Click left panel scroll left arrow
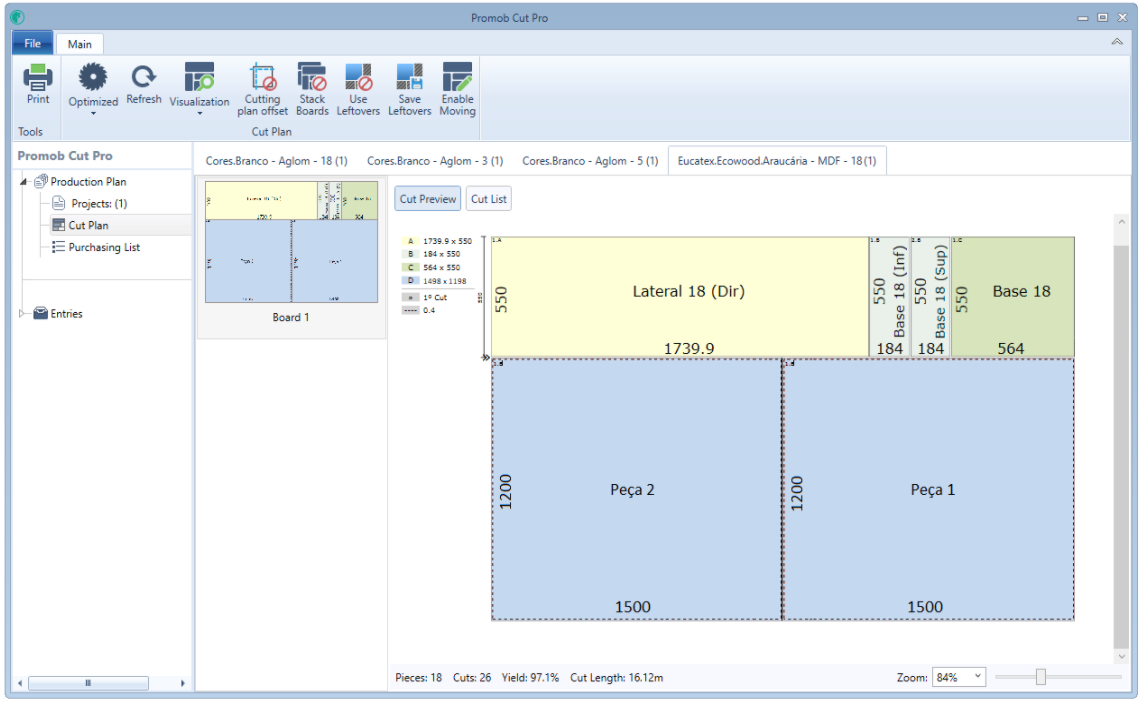The image size is (1143, 703). coord(20,683)
